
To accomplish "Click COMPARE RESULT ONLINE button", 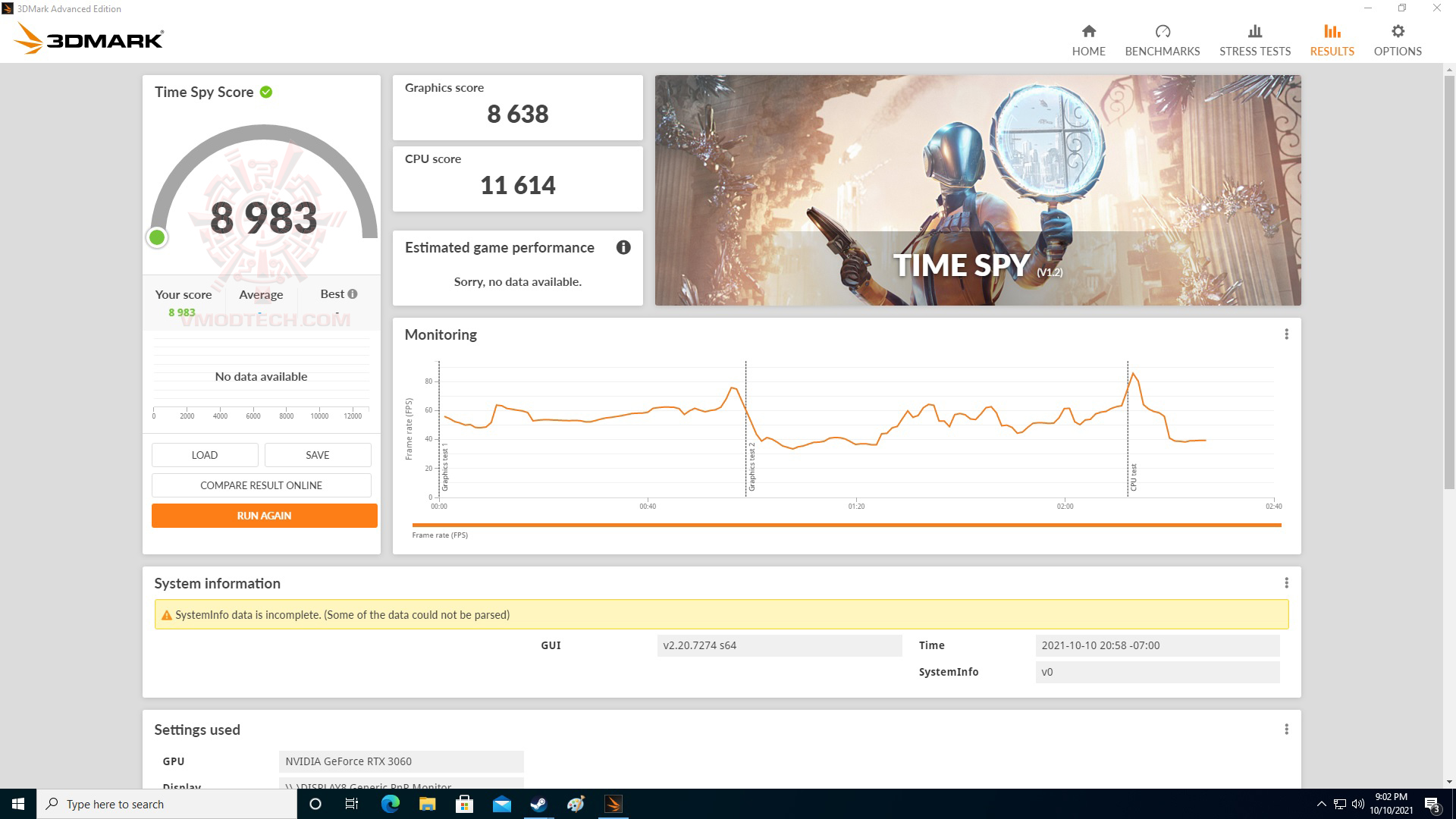I will 261,485.
